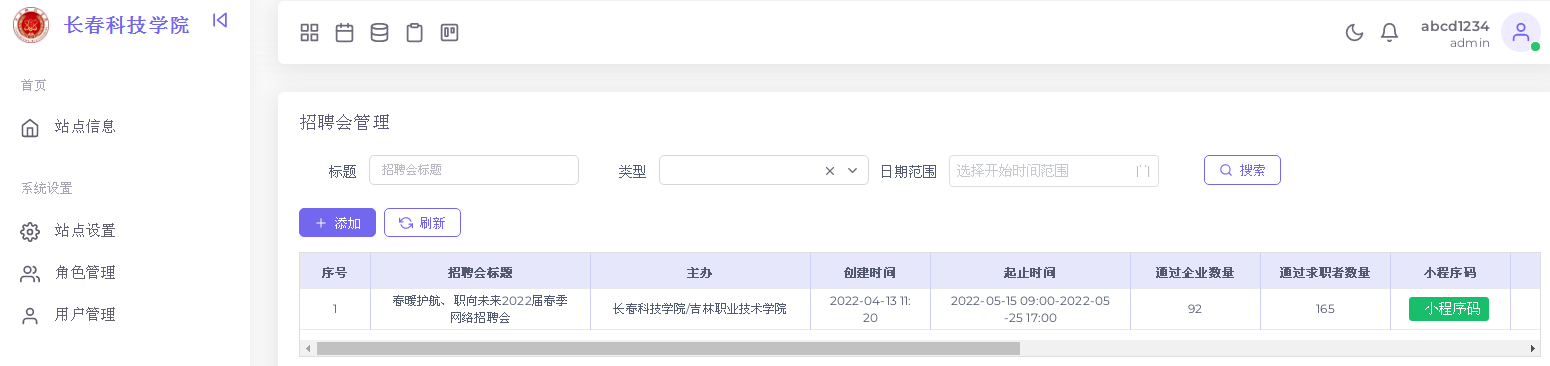This screenshot has width=1550, height=366.
Task: Clear the 类型 selection with the X
Action: [x=830, y=171]
